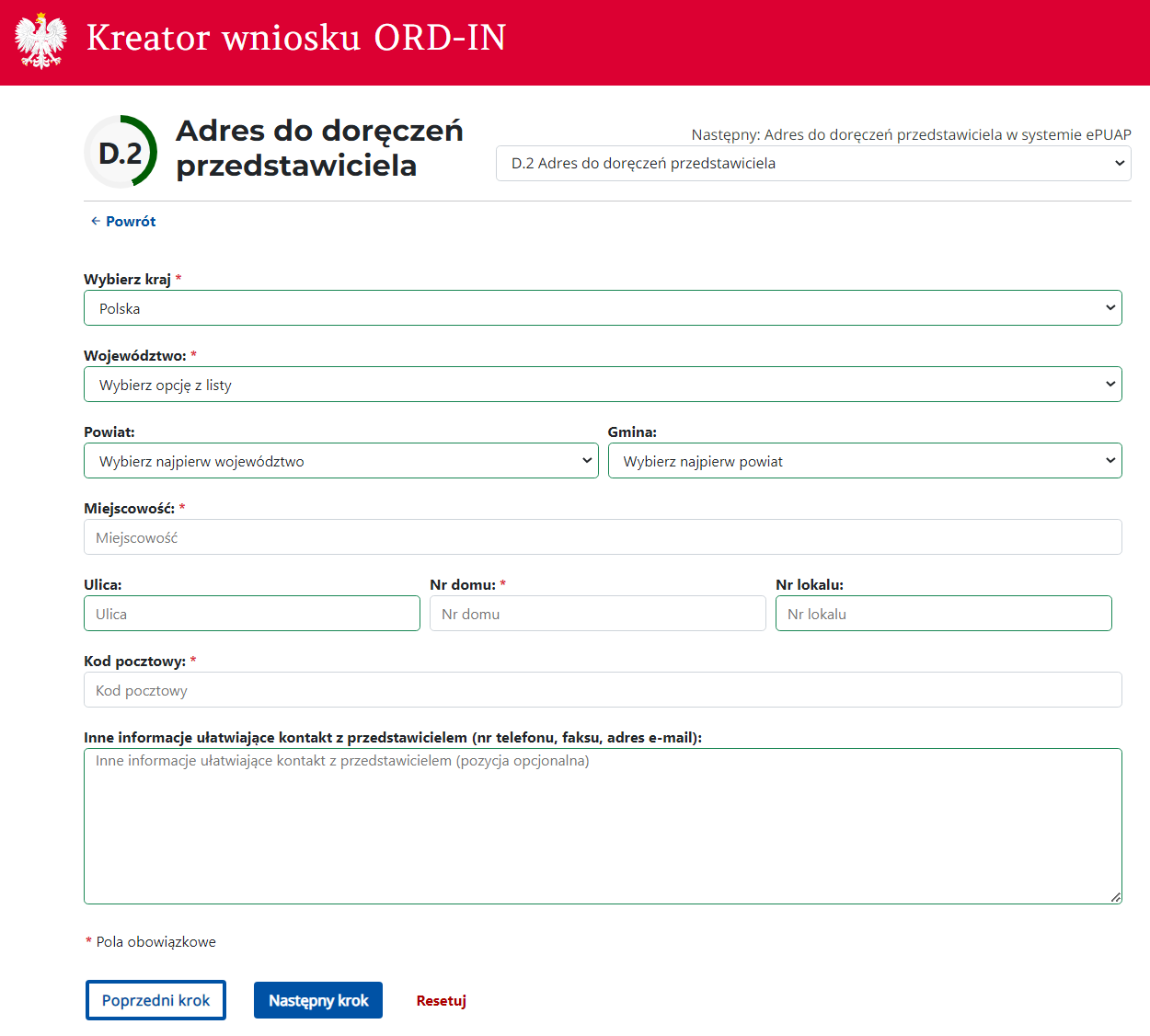Expand the Województwo dropdown list
This screenshot has width=1150, height=1036.
pyautogui.click(x=603, y=385)
